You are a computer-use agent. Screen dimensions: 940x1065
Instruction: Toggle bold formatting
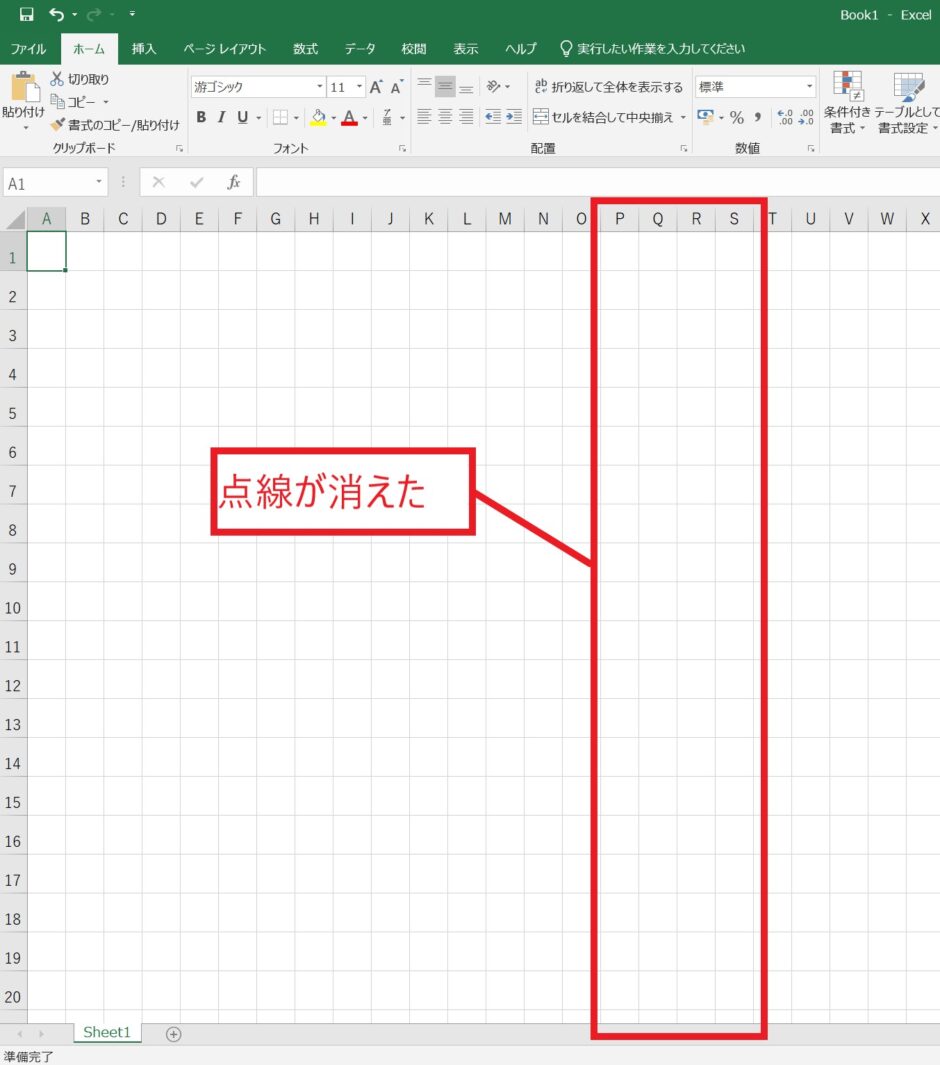pyautogui.click(x=199, y=117)
